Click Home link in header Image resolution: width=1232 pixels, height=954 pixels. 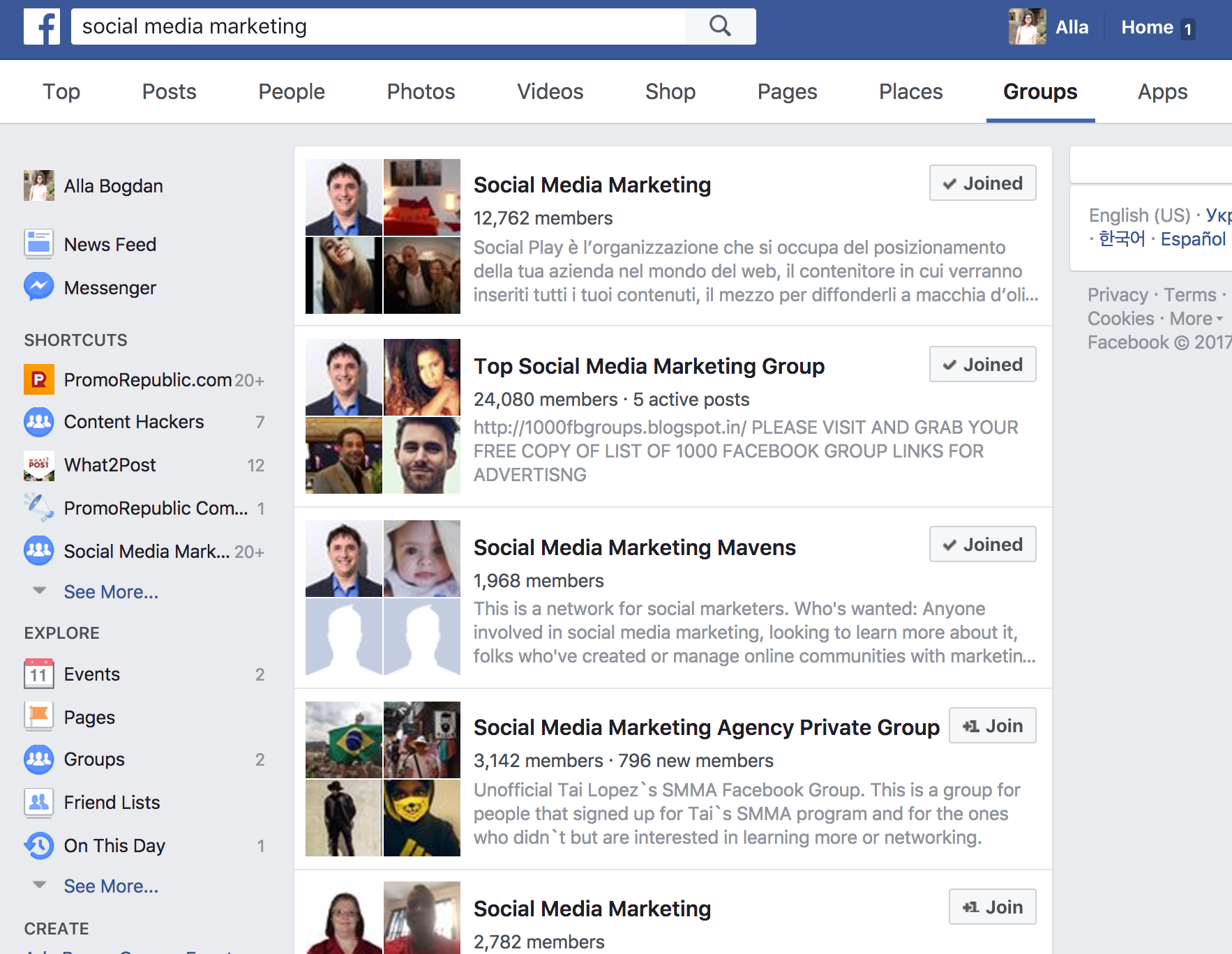pos(1147,27)
